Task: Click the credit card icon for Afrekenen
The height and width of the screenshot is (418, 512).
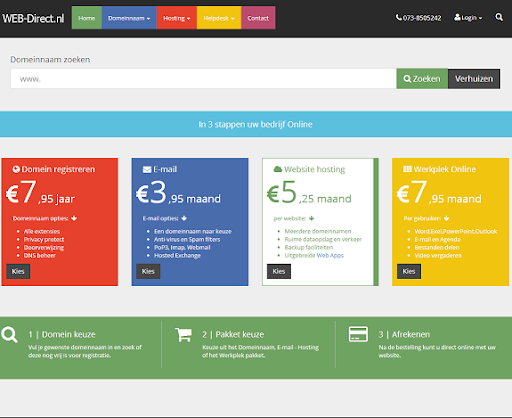Action: 358,334
